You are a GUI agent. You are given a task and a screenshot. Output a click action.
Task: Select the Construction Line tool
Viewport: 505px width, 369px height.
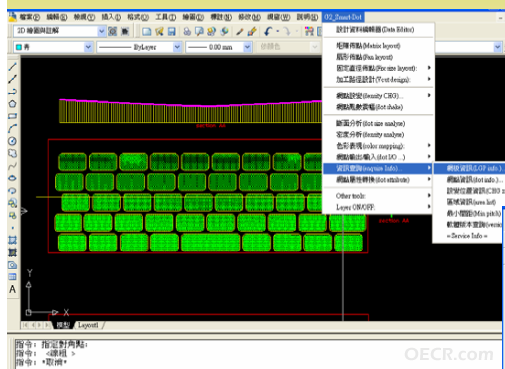[12, 79]
